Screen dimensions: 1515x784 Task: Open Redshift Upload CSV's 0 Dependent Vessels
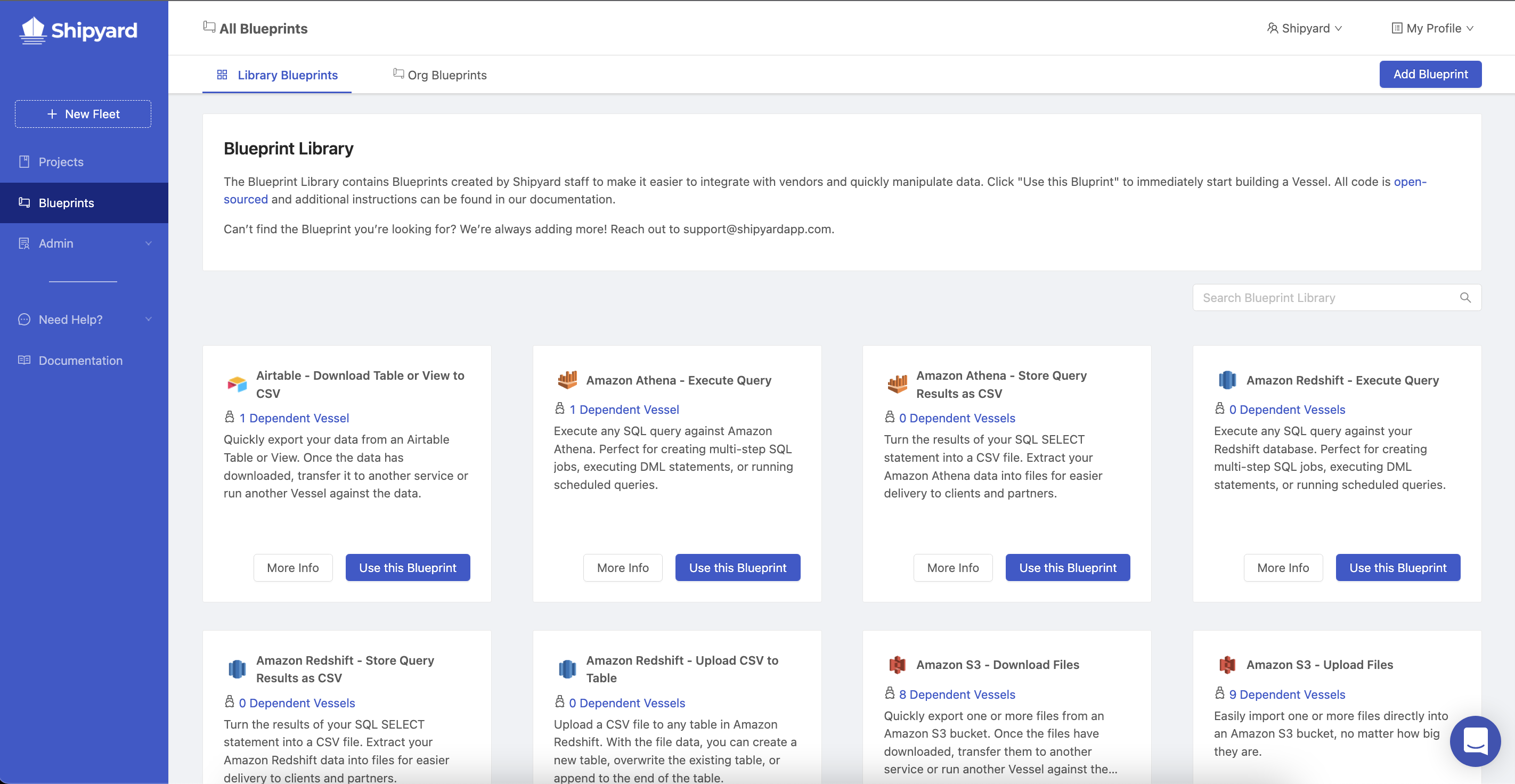pyautogui.click(x=627, y=704)
